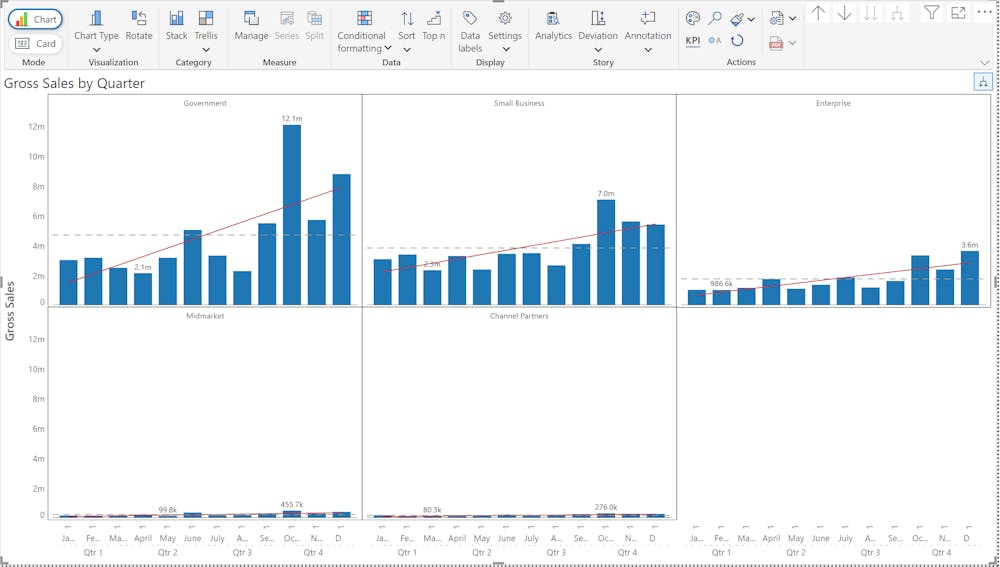Screen dimensions: 1000x567
Task: Open the visual filter funnel icon
Action: pyautogui.click(x=932, y=12)
